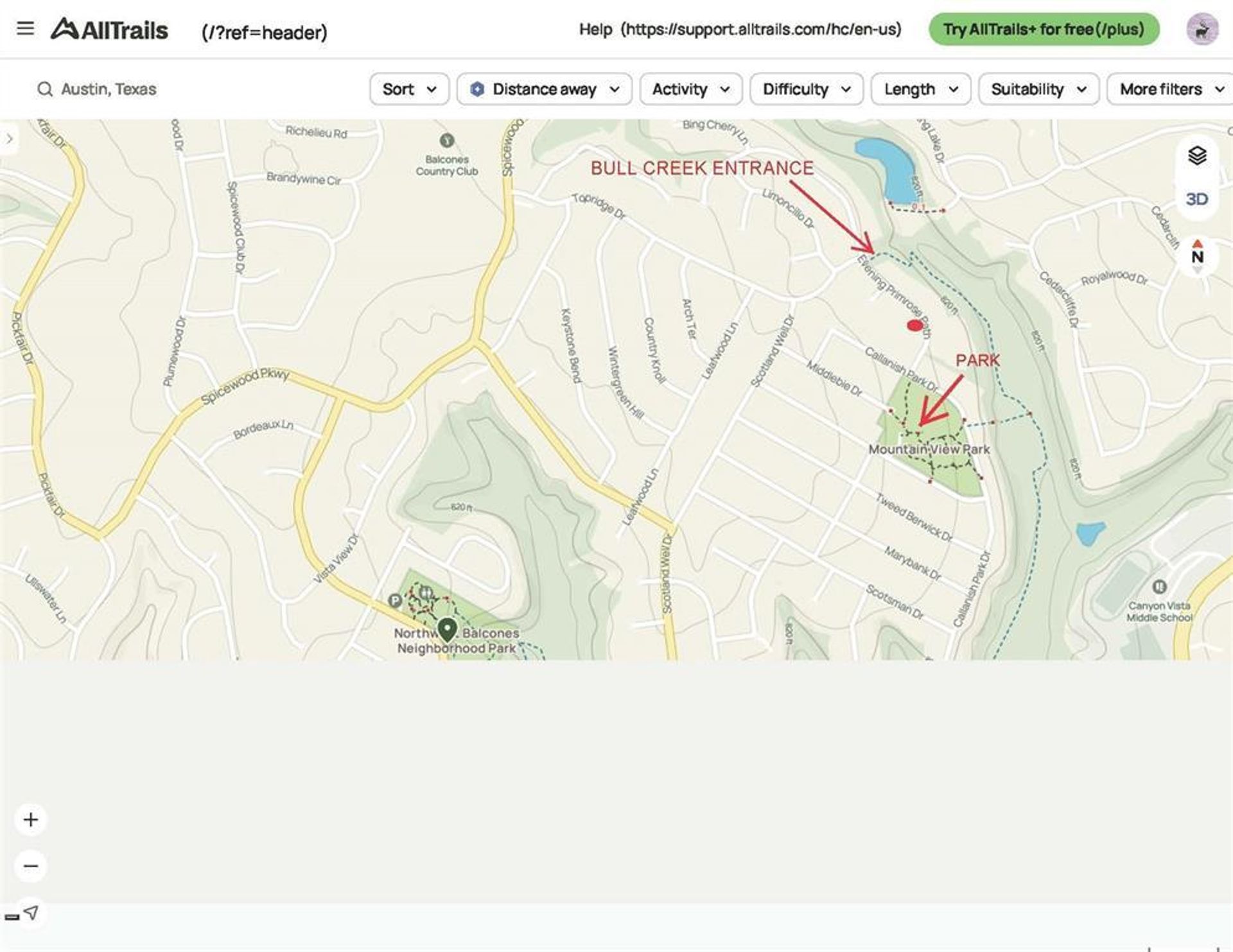Click the Marybank Dr street label
The width and height of the screenshot is (1233, 952).
pos(912,563)
